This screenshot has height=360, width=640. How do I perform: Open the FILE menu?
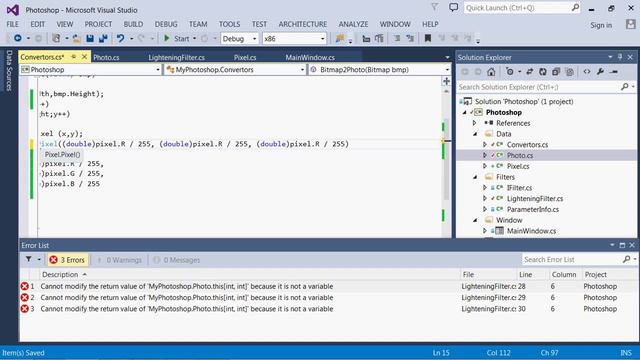coord(13,24)
